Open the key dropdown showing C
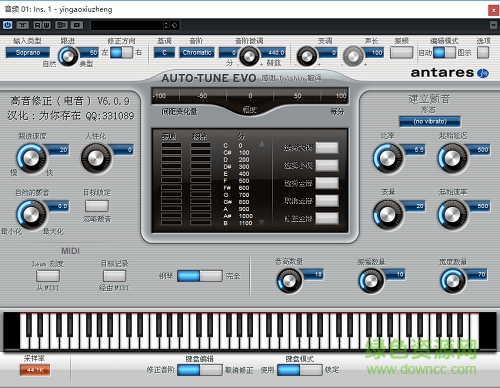The image size is (500, 388). click(164, 53)
